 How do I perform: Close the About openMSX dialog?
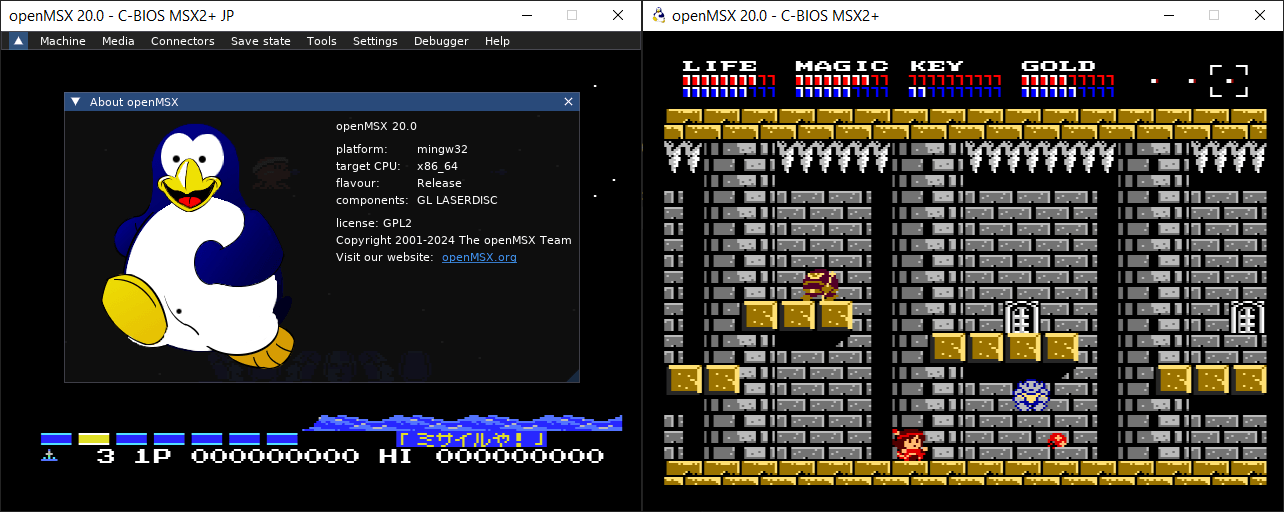(x=569, y=102)
